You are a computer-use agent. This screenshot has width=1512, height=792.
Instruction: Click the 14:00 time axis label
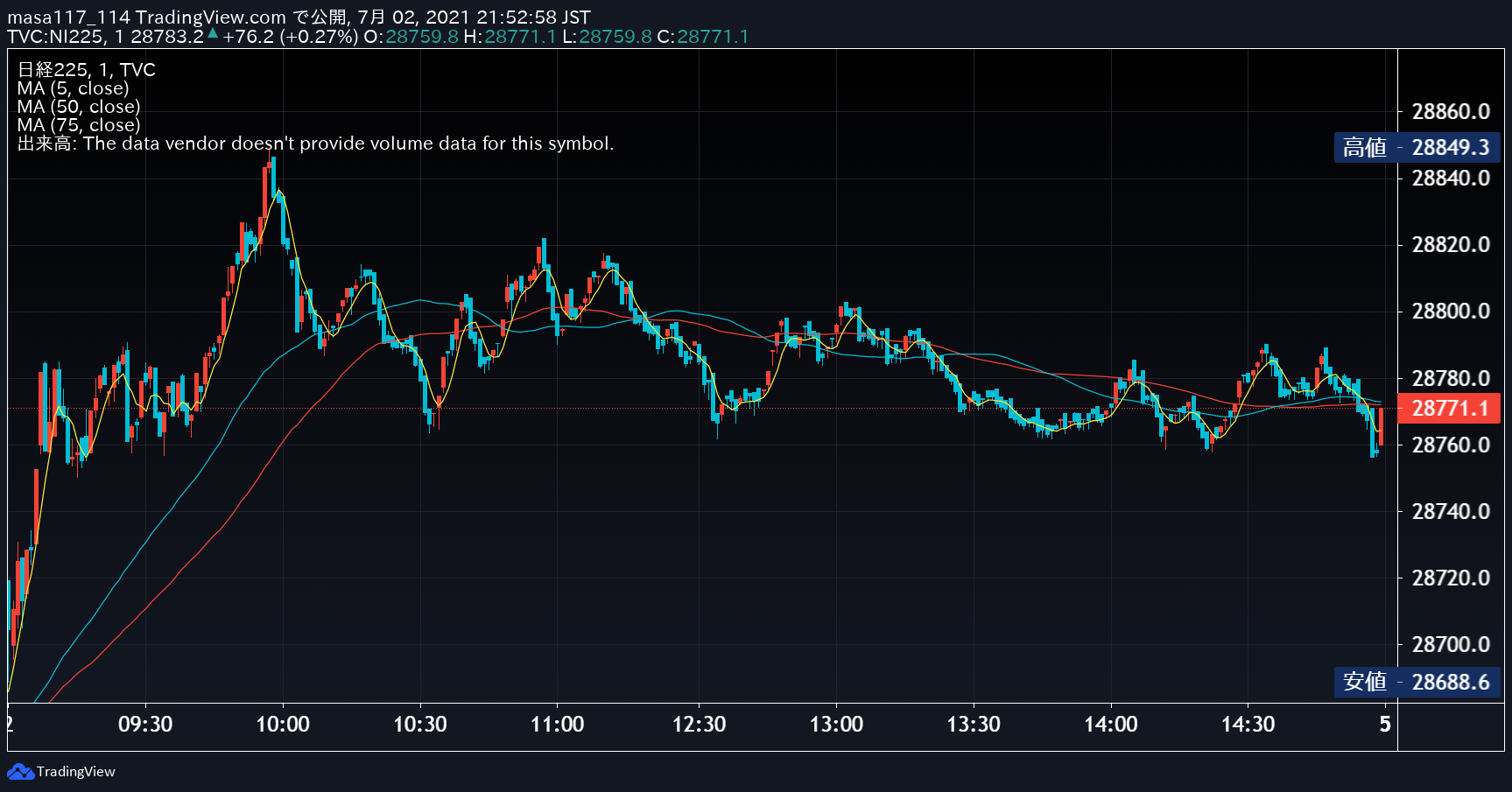tap(1111, 725)
